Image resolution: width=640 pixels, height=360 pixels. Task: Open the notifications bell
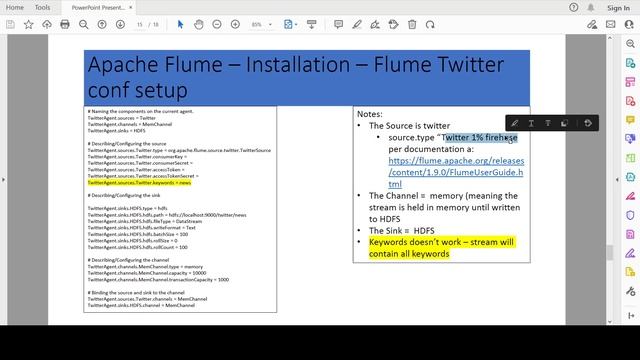tap(591, 7)
